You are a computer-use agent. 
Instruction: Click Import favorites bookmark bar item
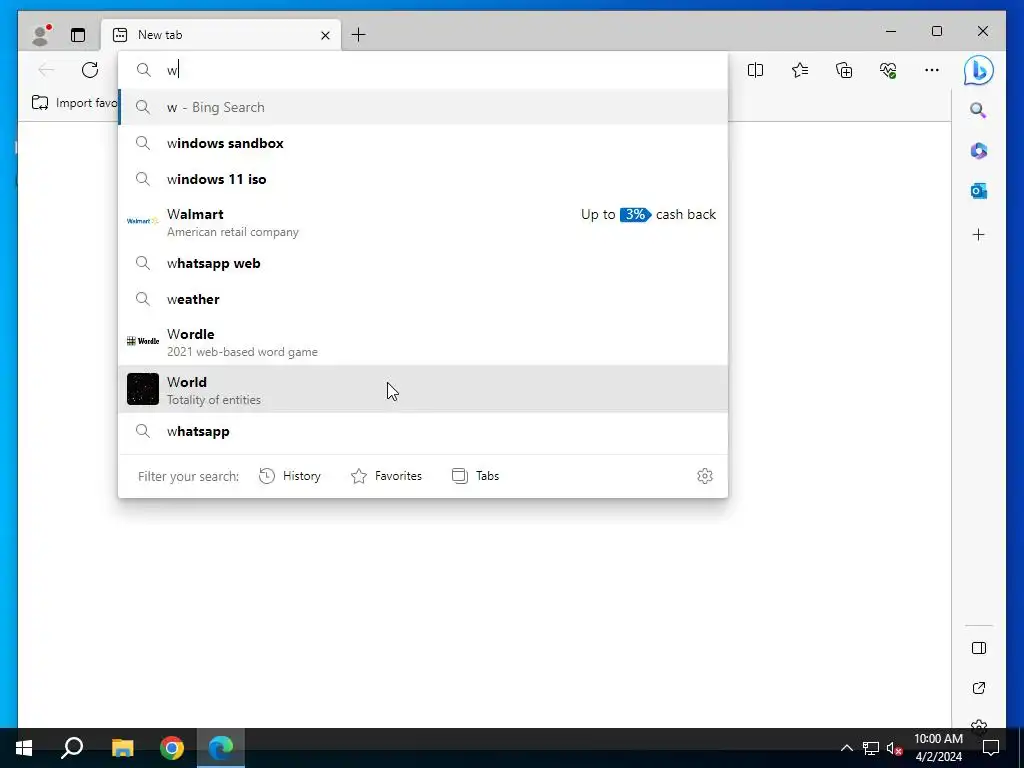(x=74, y=103)
